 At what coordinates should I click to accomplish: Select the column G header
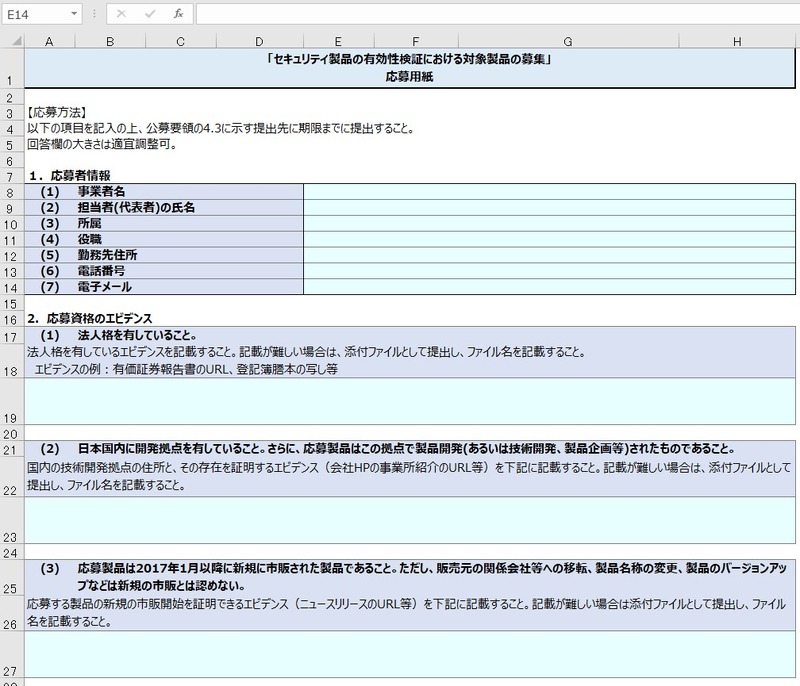click(x=567, y=41)
